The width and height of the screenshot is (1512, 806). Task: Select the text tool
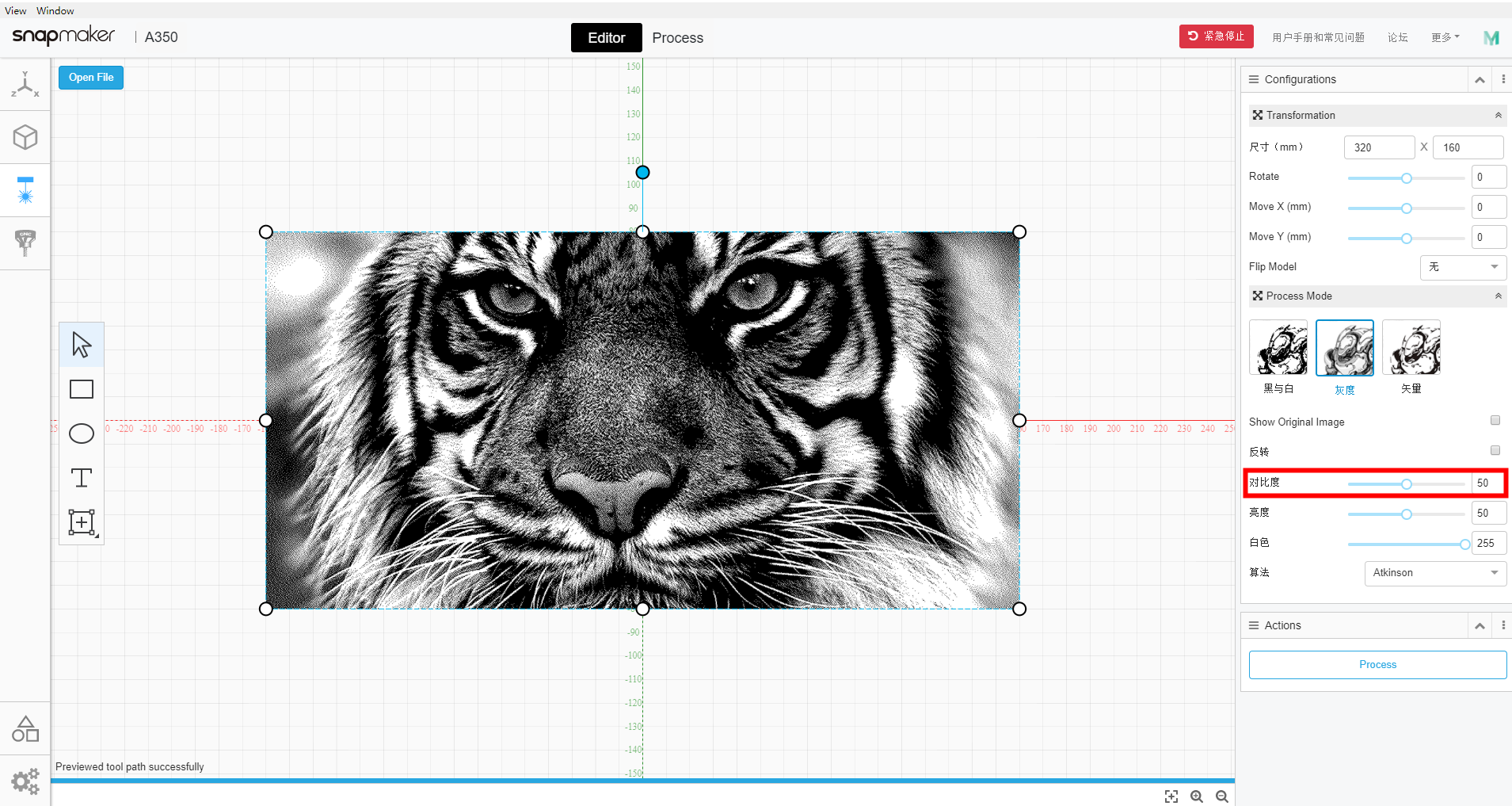82,478
